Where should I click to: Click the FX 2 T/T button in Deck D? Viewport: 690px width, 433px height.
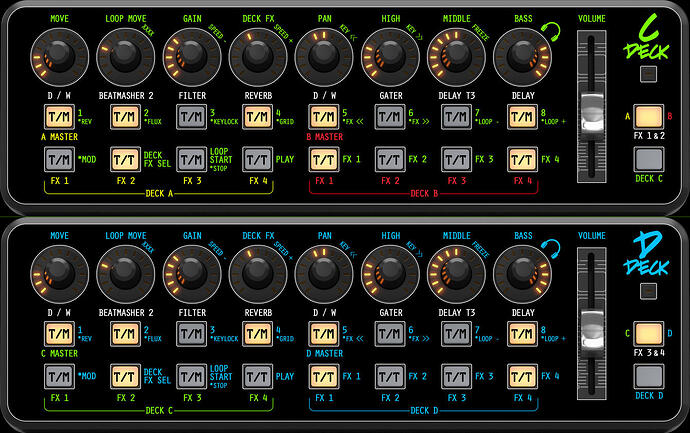(x=390, y=376)
